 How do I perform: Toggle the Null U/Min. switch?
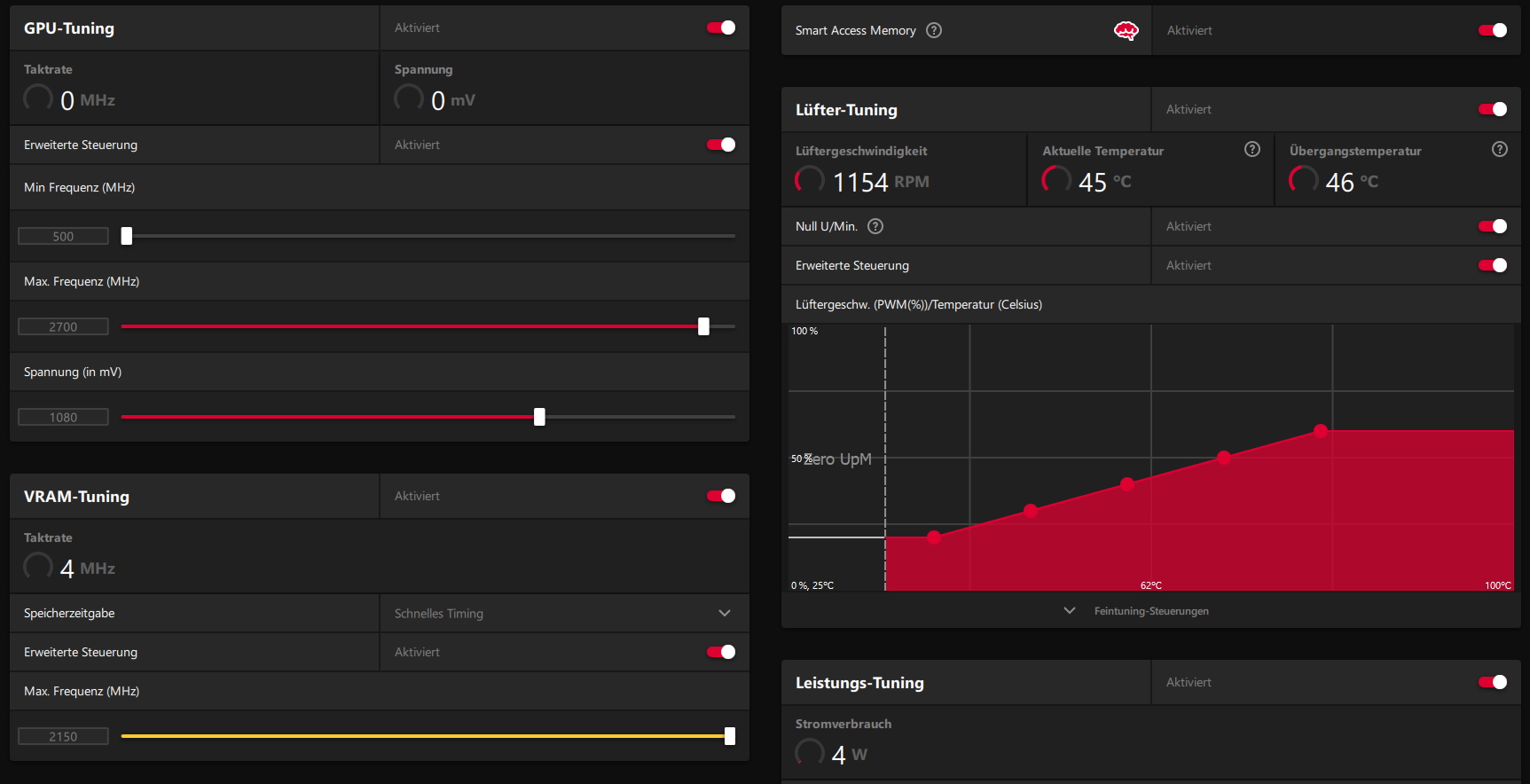pyautogui.click(x=1493, y=226)
